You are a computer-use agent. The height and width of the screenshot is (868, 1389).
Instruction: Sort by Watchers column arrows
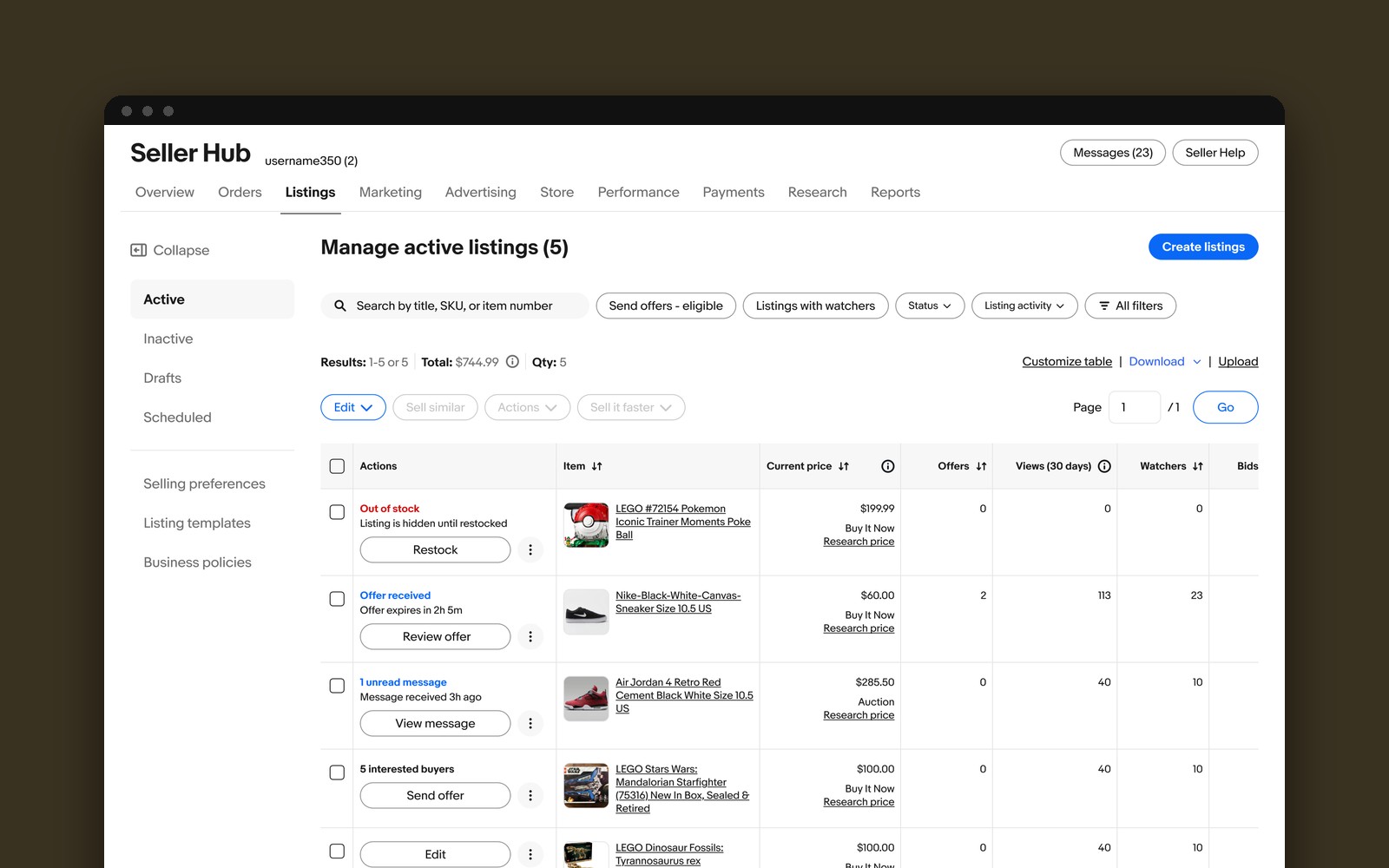pos(1197,466)
